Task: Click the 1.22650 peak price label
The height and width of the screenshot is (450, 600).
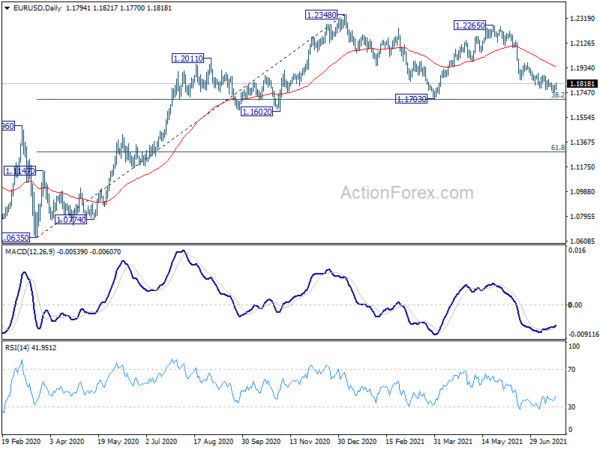Action: (x=470, y=26)
